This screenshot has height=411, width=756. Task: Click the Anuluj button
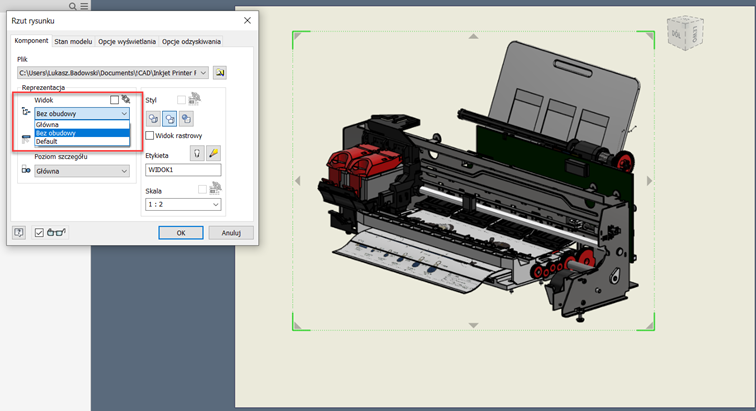pyautogui.click(x=231, y=232)
